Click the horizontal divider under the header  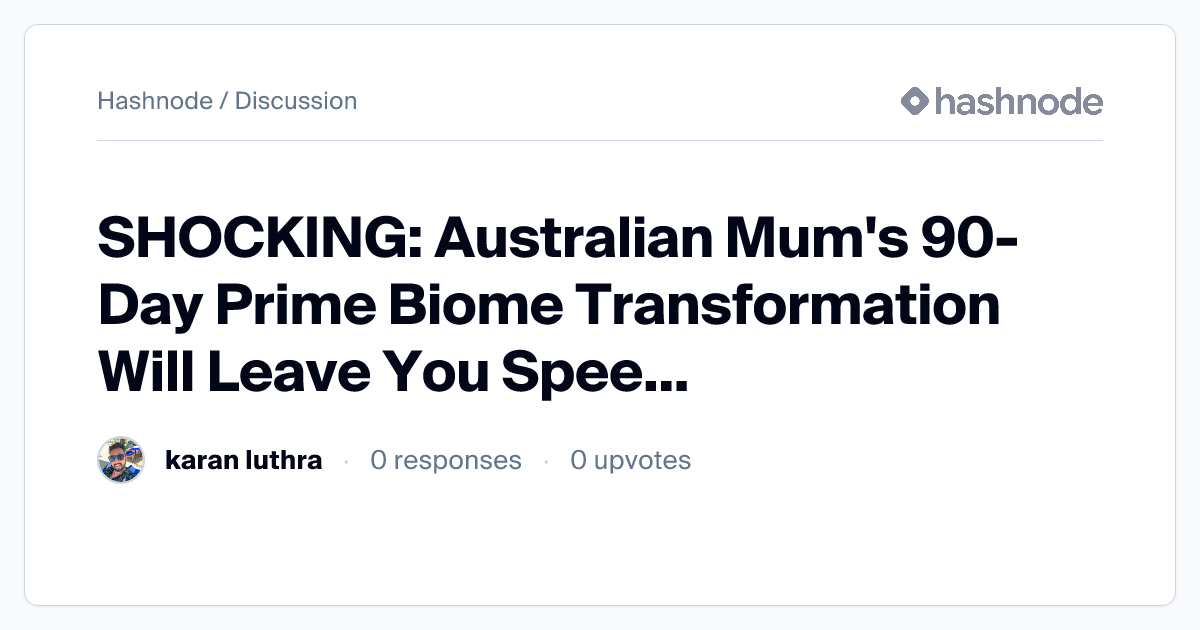coord(600,141)
